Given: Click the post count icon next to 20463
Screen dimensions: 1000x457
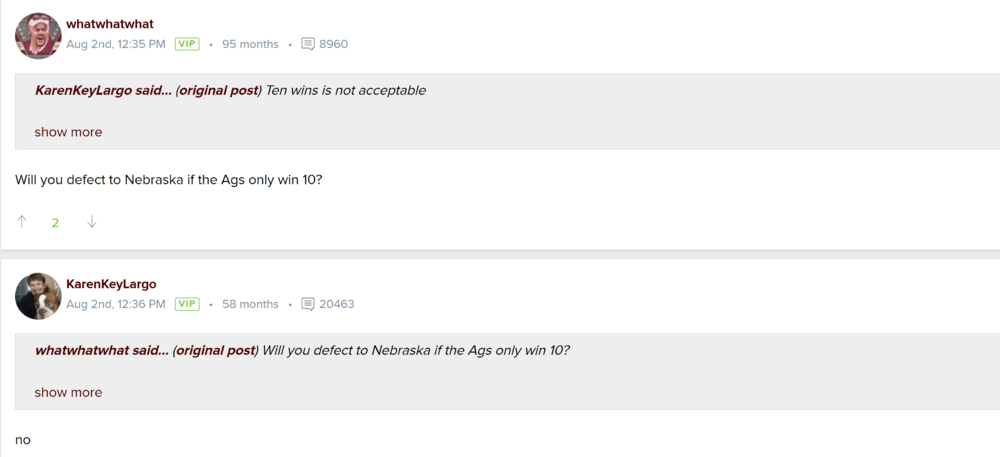Looking at the screenshot, I should pyautogui.click(x=308, y=304).
